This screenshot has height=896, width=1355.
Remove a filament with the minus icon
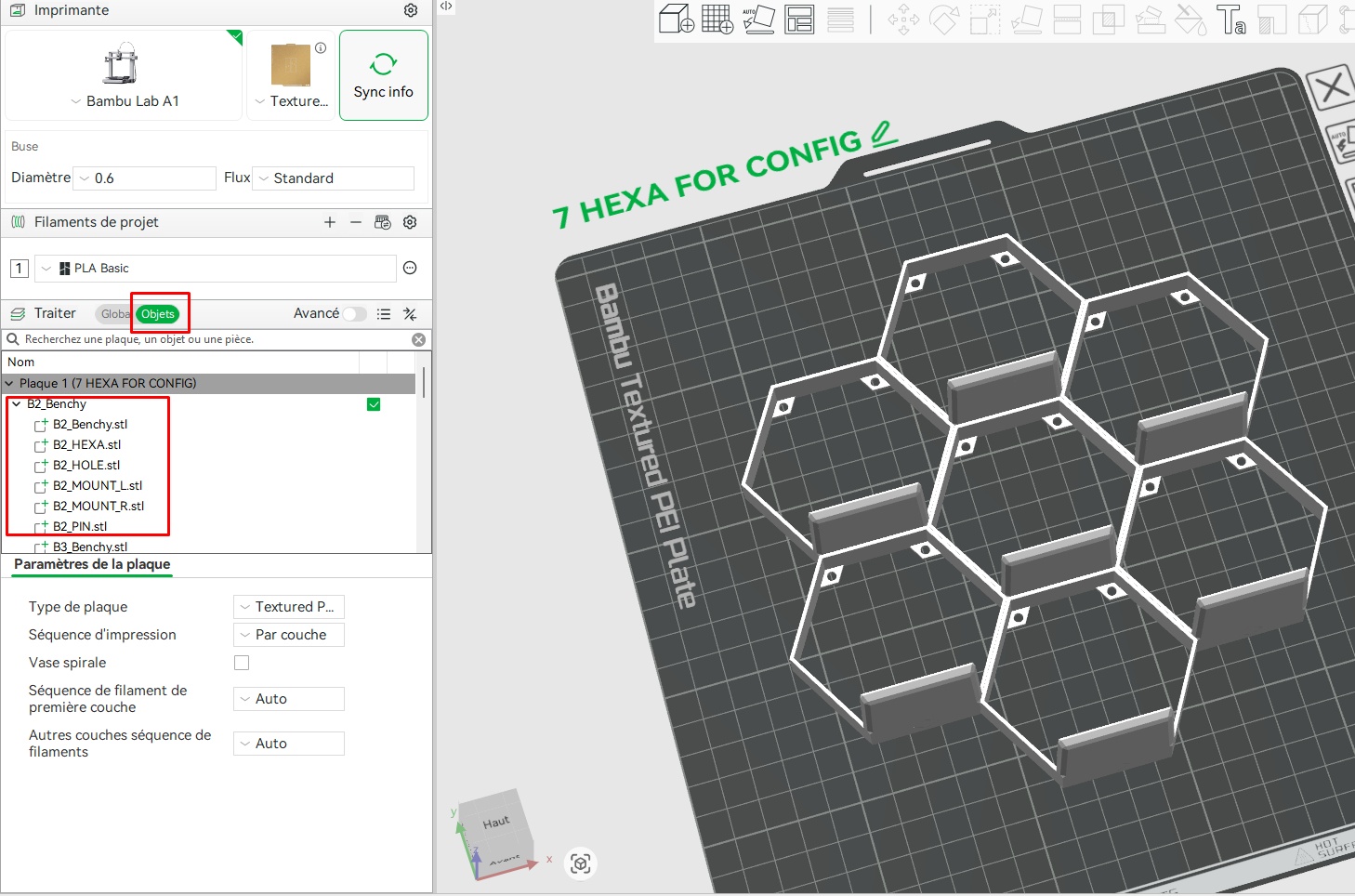coord(356,222)
